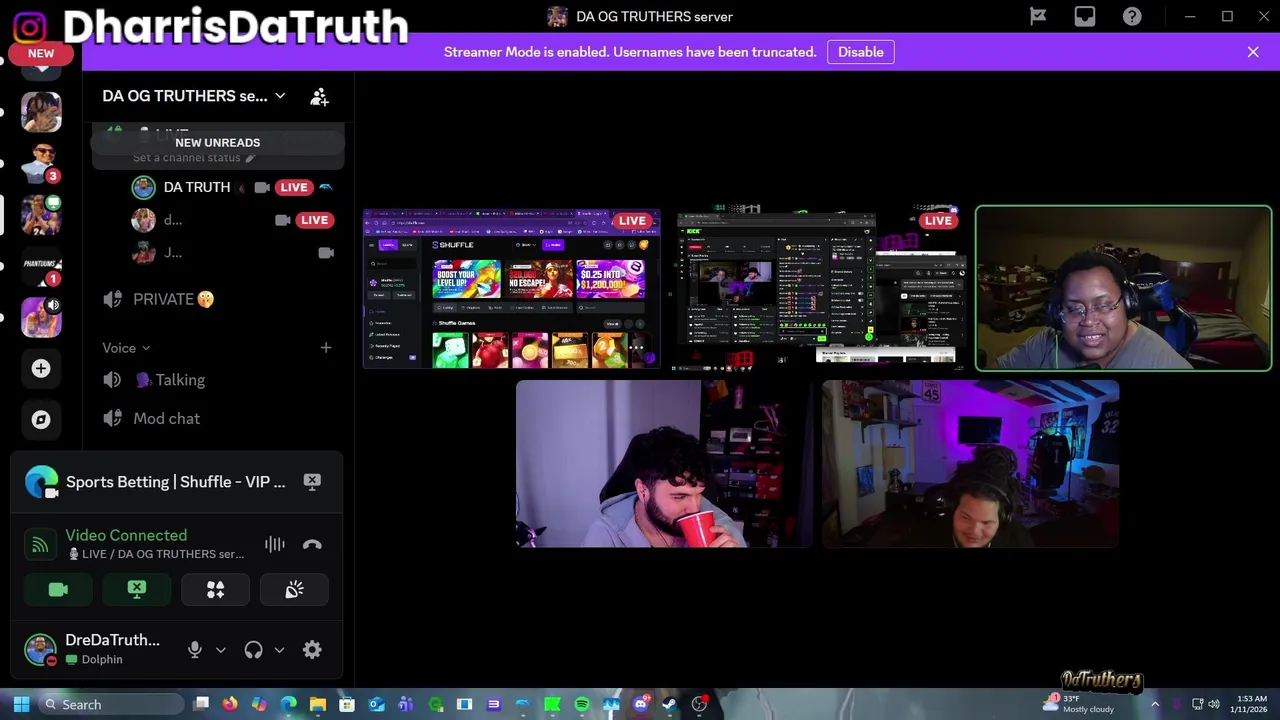Join the Talking voice channel

point(217,380)
